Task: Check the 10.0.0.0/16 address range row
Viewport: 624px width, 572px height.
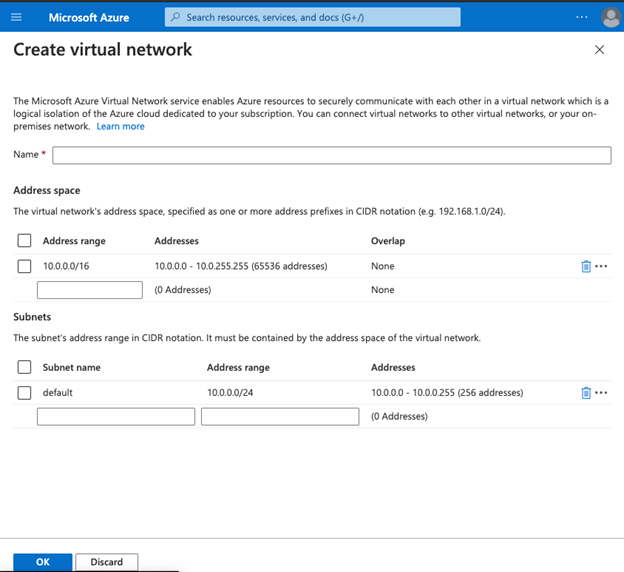Action: 24,266
